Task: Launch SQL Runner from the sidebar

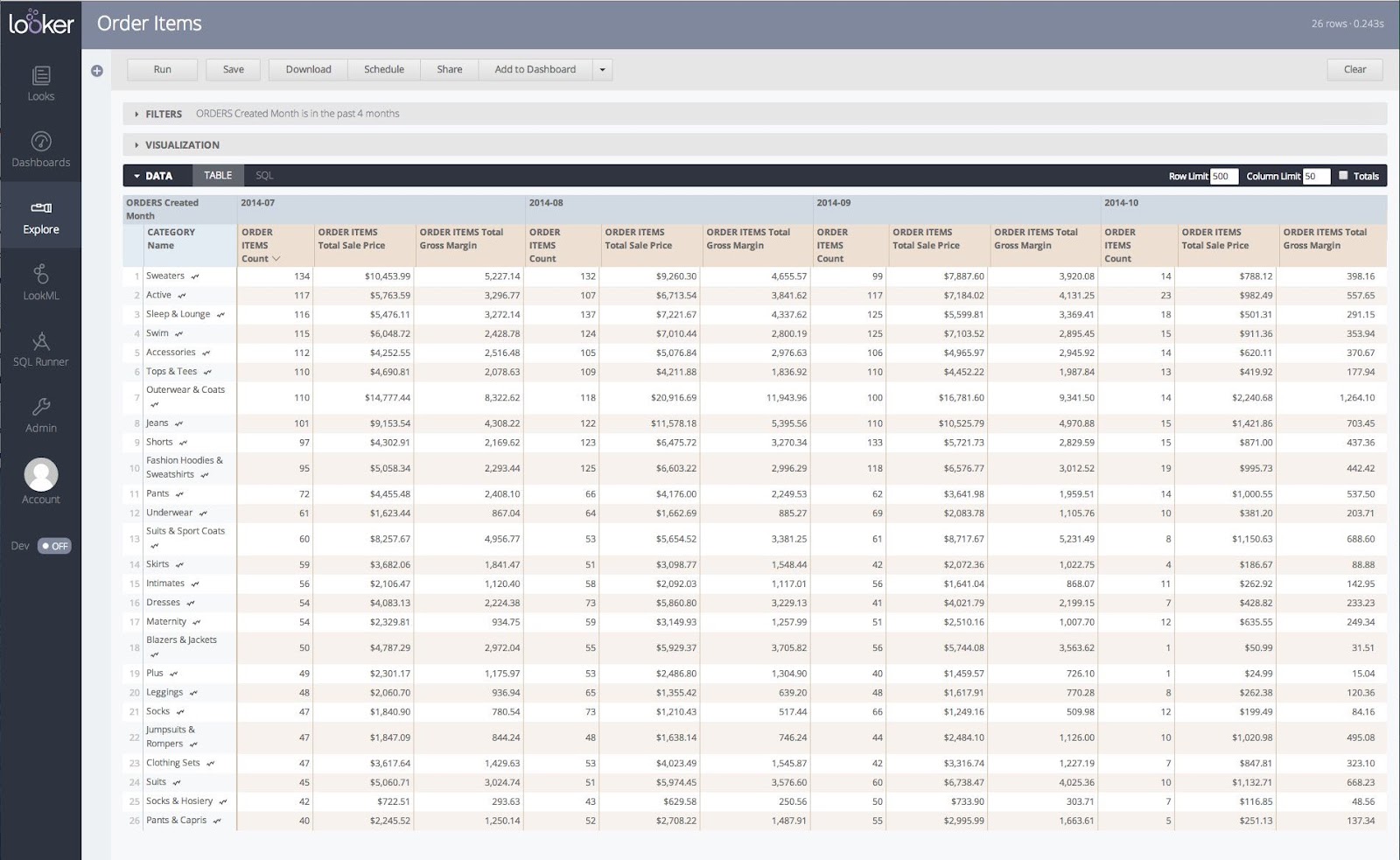Action: (x=40, y=348)
